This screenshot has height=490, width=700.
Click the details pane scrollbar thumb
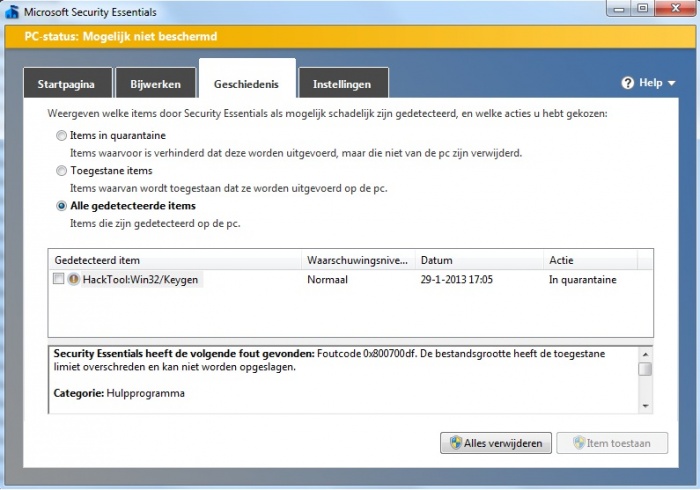pyautogui.click(x=645, y=369)
